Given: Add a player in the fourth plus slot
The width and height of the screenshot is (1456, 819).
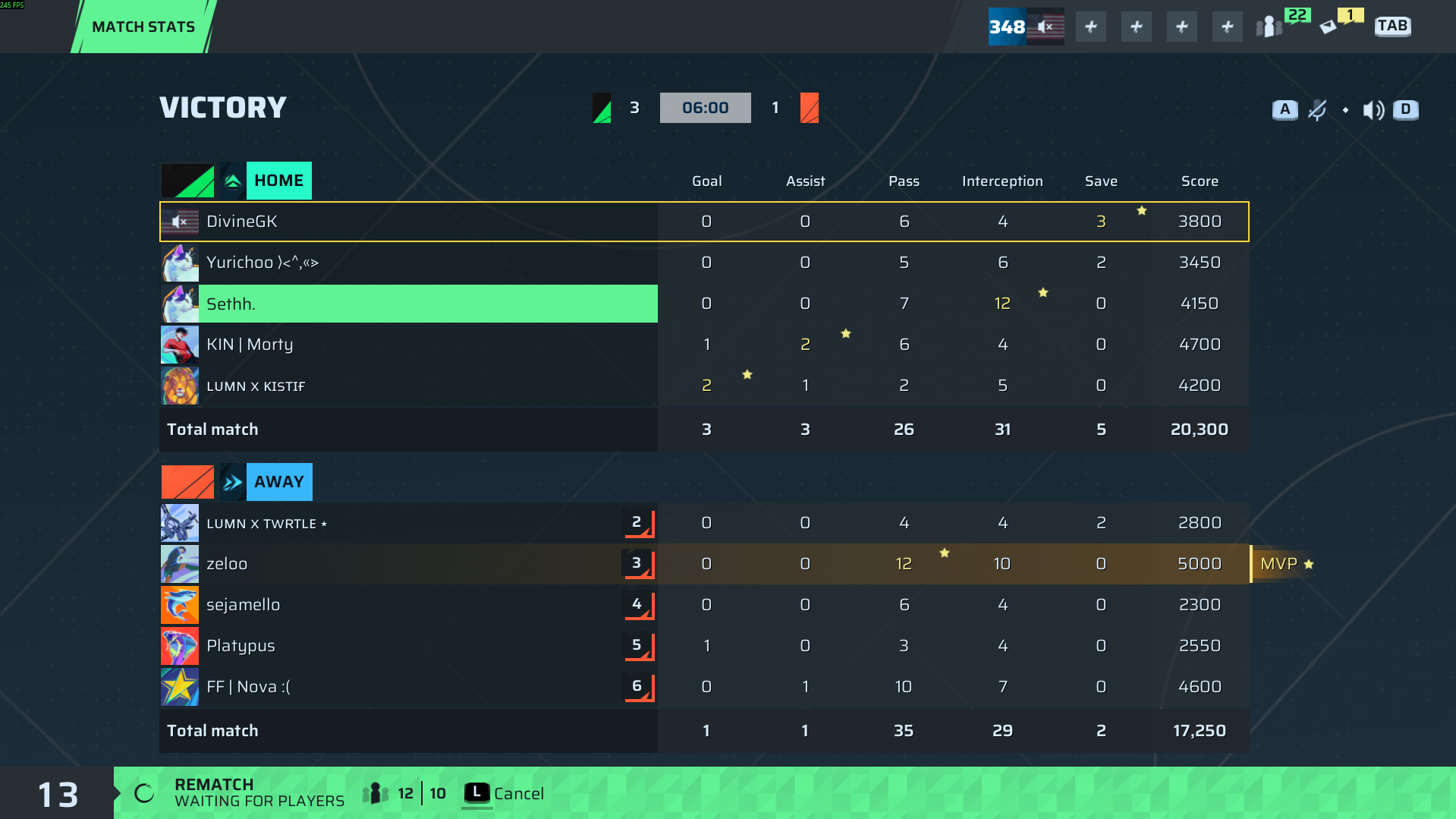Looking at the screenshot, I should coord(1228,27).
